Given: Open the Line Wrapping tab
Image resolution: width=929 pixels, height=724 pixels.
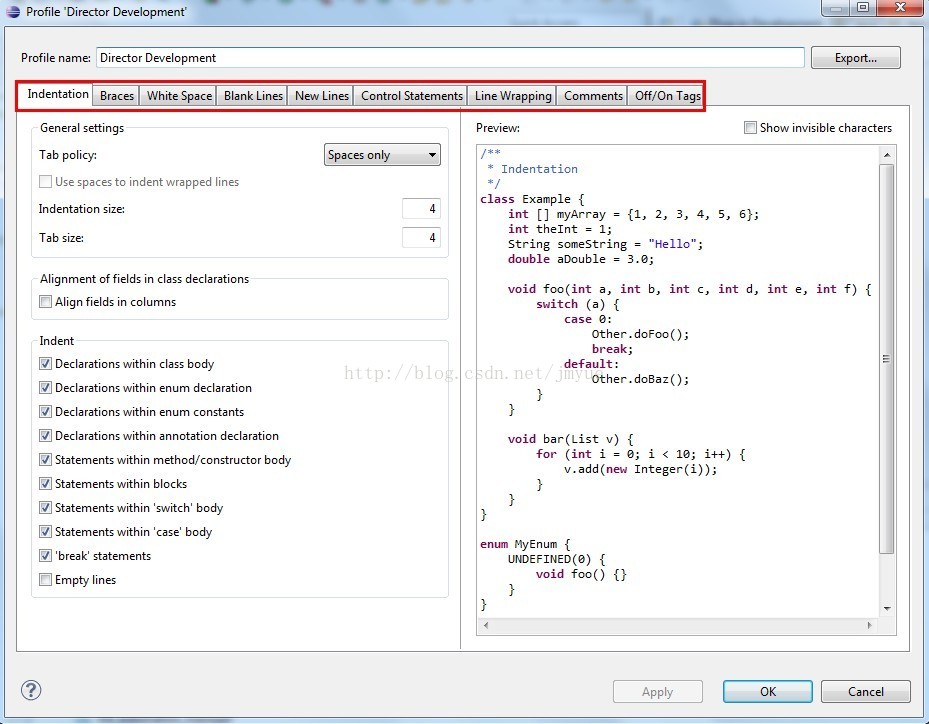Looking at the screenshot, I should tap(513, 95).
